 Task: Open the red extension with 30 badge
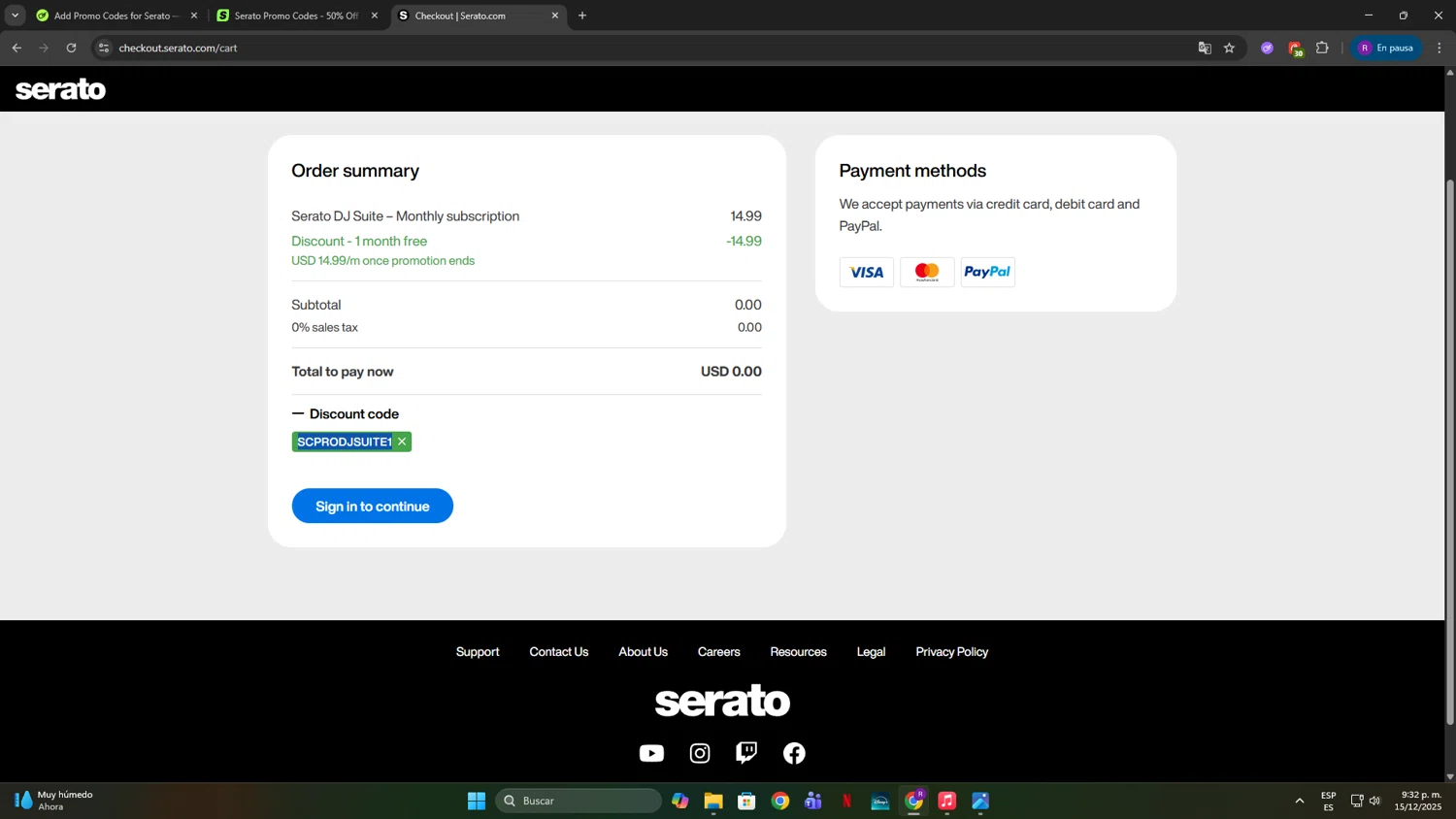click(1296, 49)
